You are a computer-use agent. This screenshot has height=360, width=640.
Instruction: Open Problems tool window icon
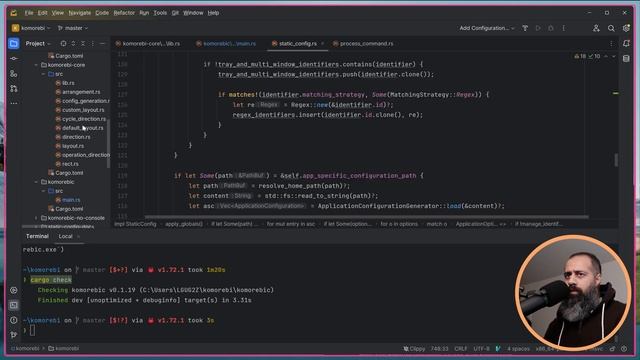click(13, 320)
